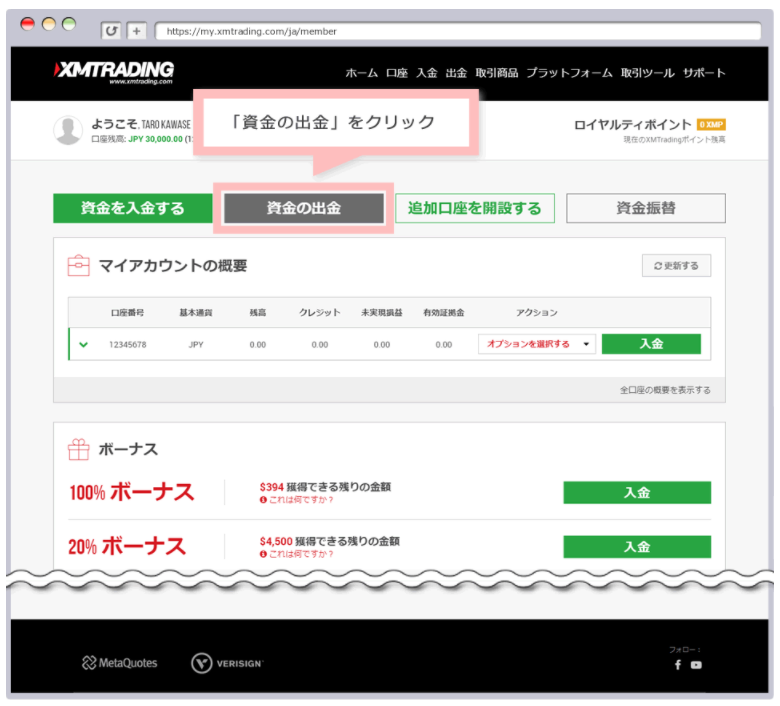The height and width of the screenshot is (706, 780).
Task: Click the VeriSign logo in footer
Action: coord(228,663)
